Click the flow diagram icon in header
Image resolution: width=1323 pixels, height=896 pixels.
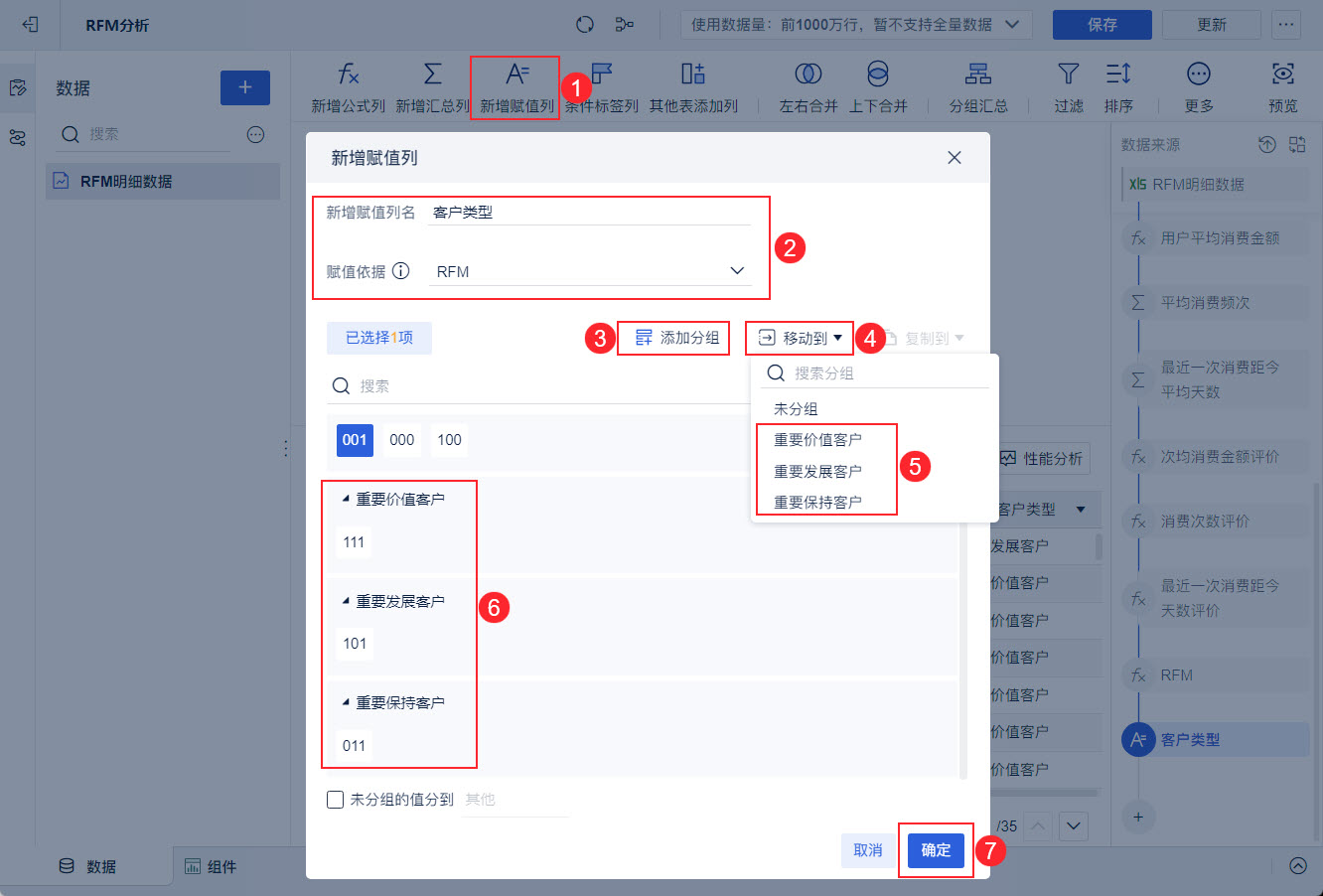pos(625,25)
